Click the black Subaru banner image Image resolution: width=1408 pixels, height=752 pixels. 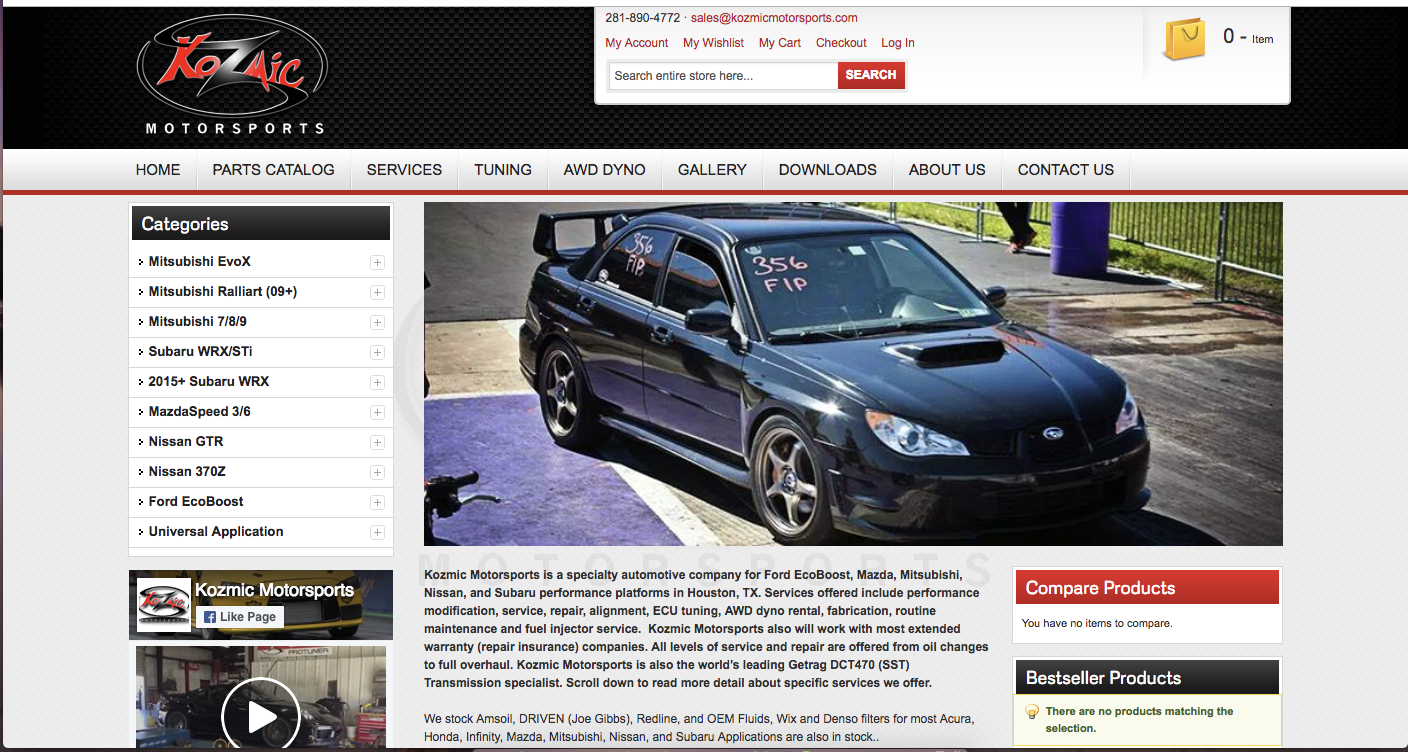tap(853, 374)
